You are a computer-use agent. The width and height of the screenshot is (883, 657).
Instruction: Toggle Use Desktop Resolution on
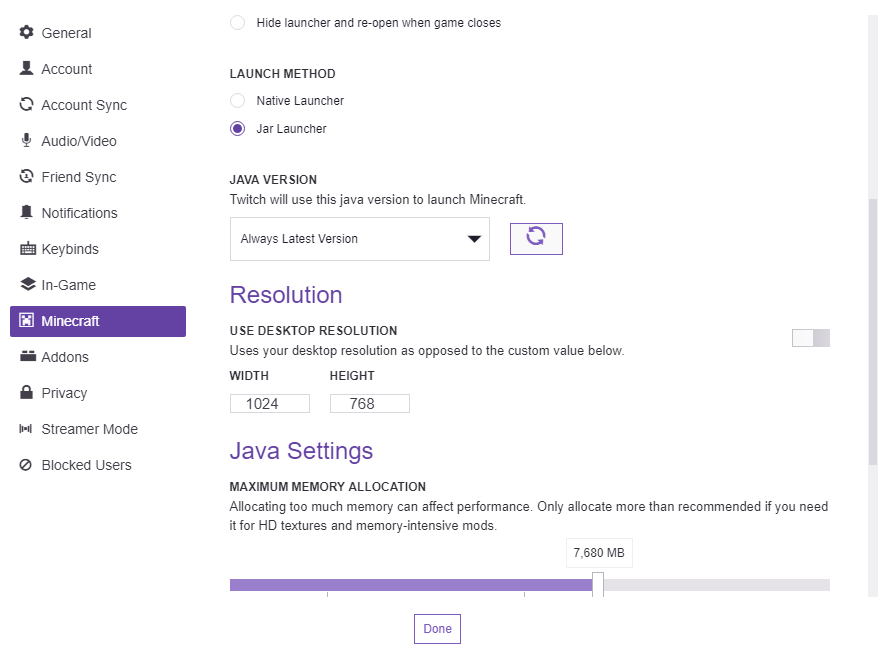[x=810, y=338]
